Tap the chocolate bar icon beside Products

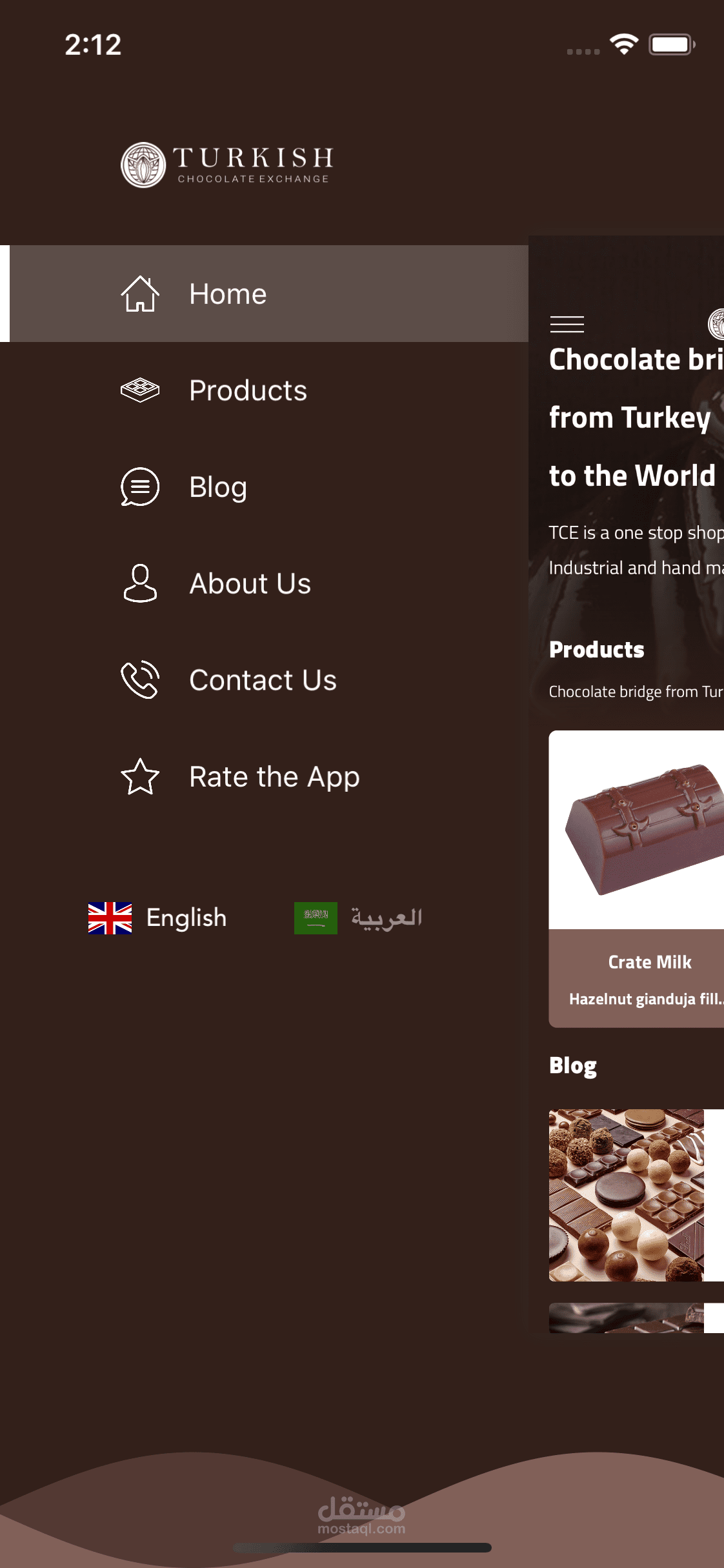[x=140, y=390]
